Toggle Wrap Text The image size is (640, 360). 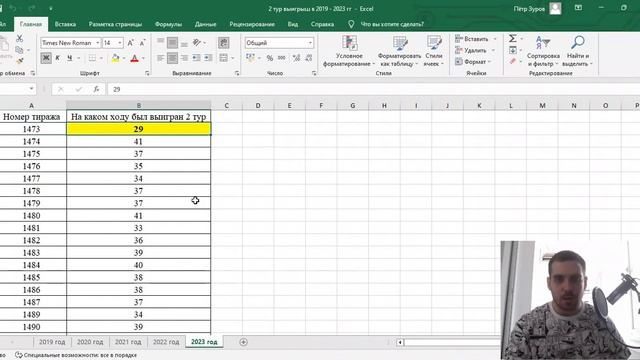[x=223, y=42]
